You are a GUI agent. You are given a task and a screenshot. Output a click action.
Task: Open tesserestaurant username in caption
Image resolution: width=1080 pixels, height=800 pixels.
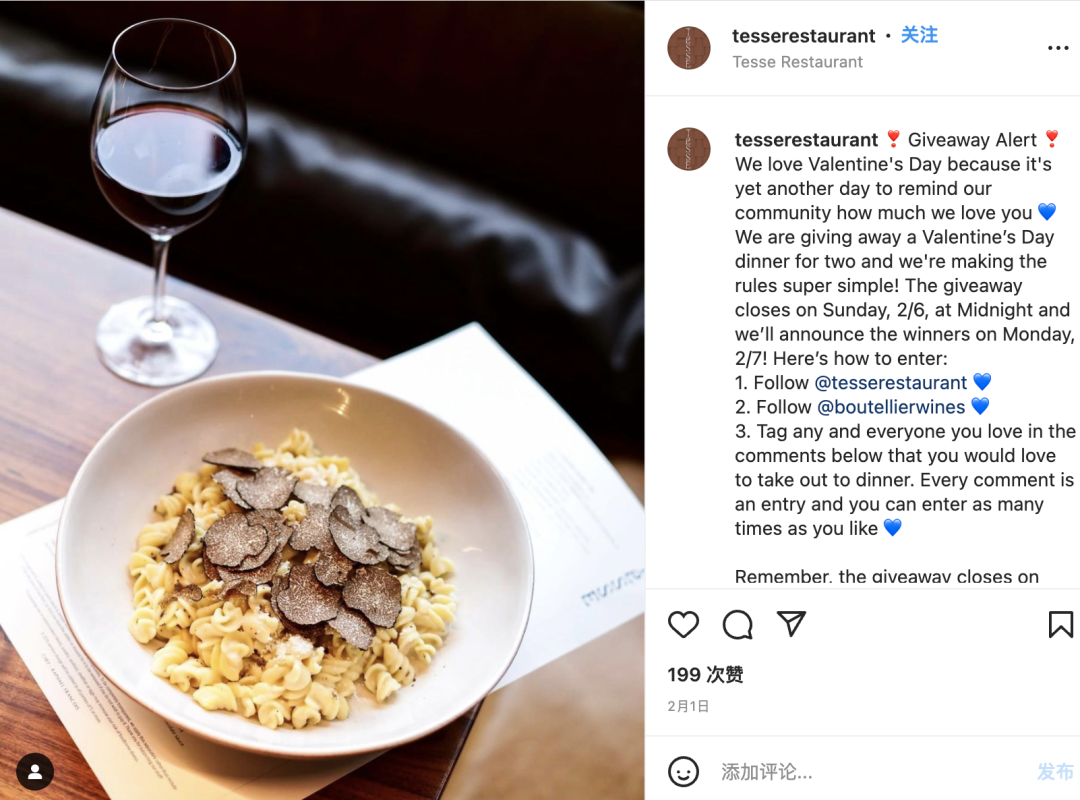806,140
